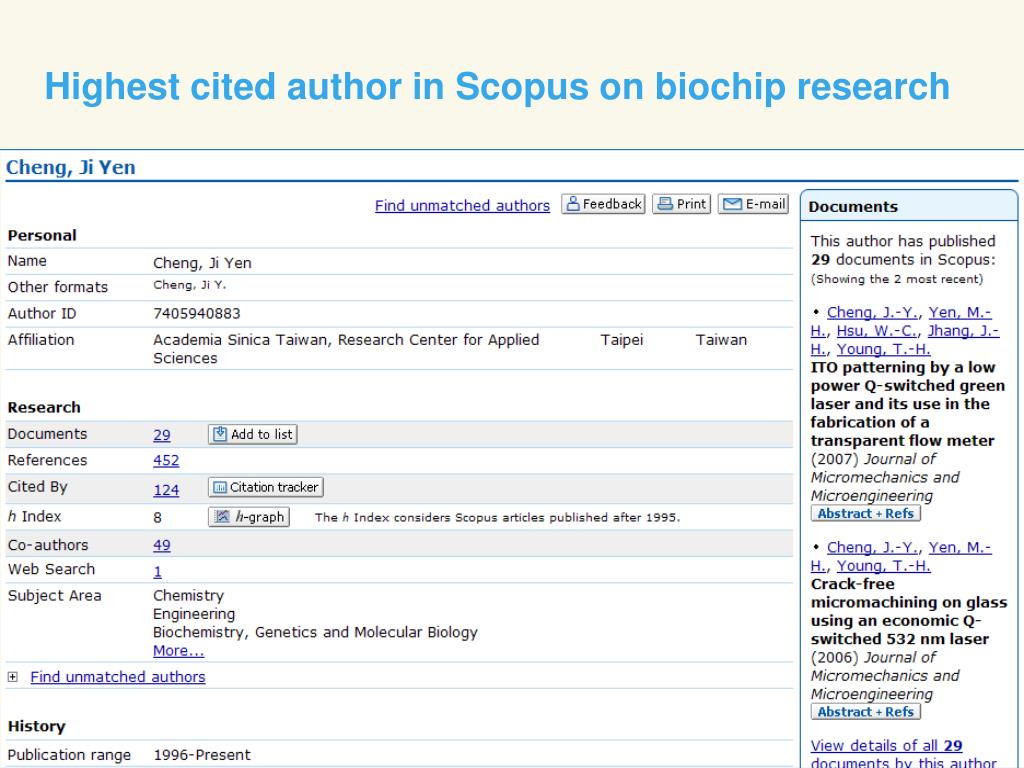This screenshot has height=768, width=1024.
Task: Click the envelope icon on the E-mail button
Action: 732,204
